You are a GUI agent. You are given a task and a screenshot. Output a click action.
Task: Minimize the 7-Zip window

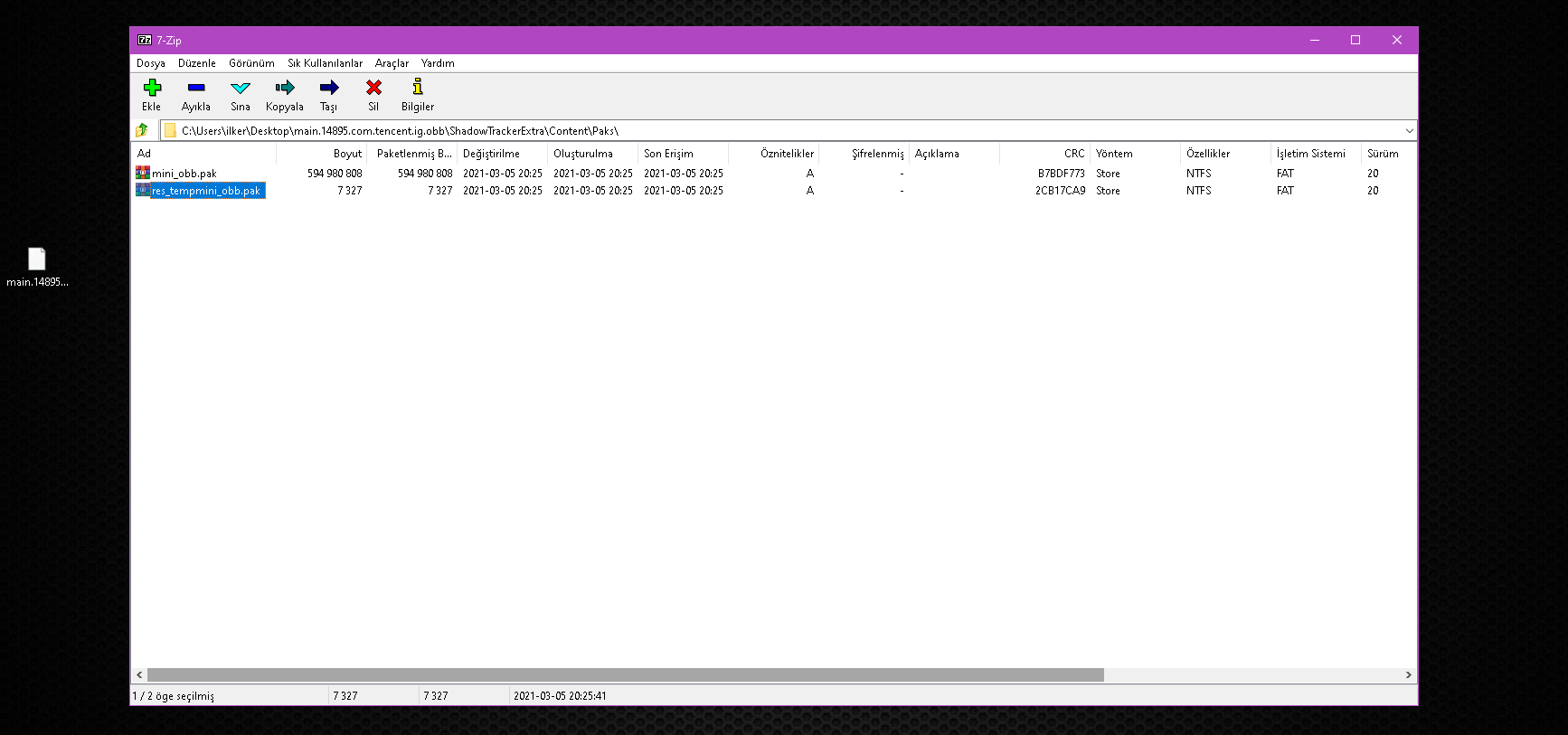tap(1315, 40)
